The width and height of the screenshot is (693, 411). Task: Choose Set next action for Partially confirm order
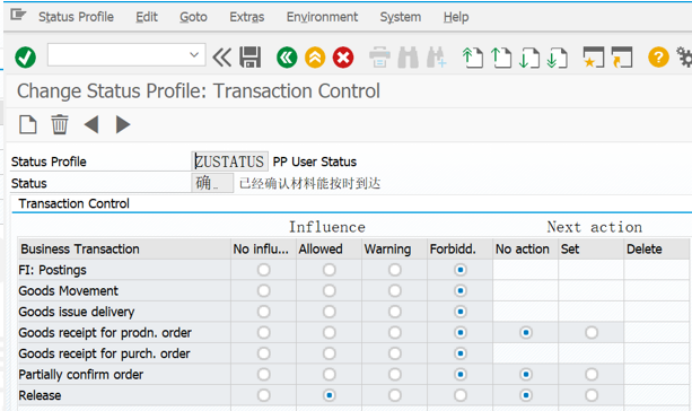[x=591, y=374]
